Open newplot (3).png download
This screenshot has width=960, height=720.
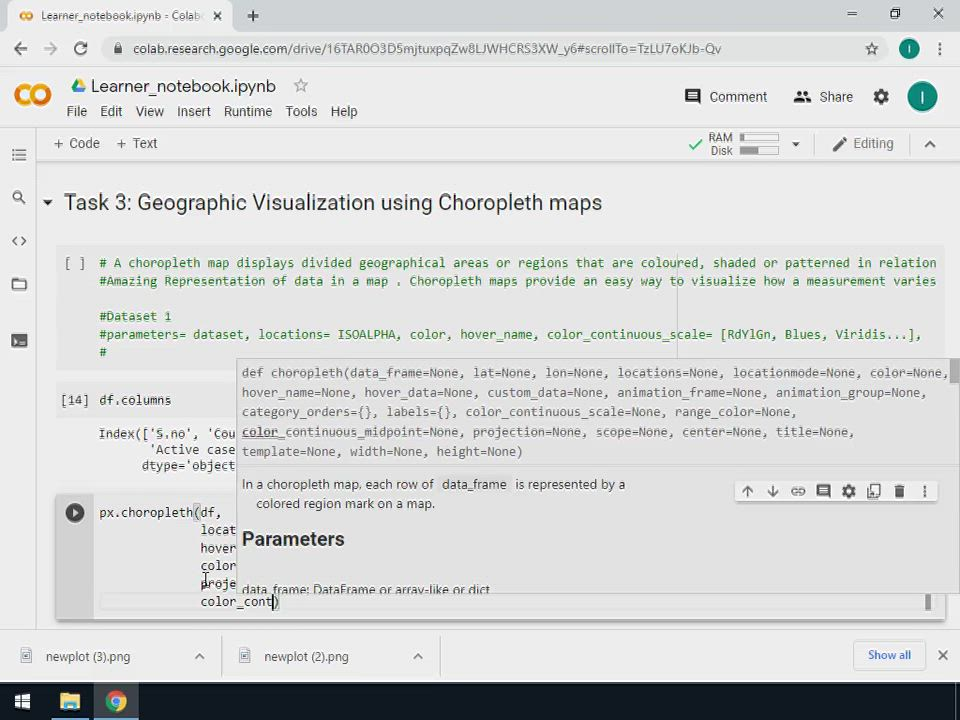[88, 656]
